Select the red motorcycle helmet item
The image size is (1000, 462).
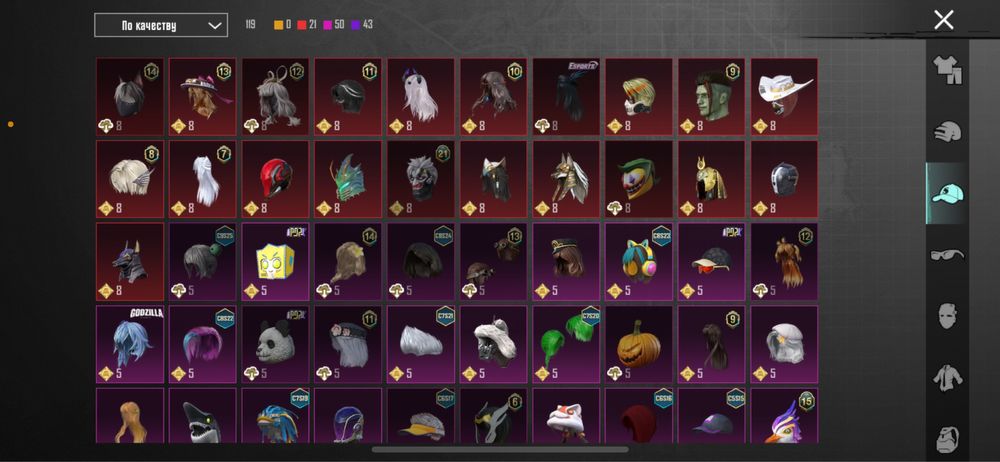click(x=276, y=179)
